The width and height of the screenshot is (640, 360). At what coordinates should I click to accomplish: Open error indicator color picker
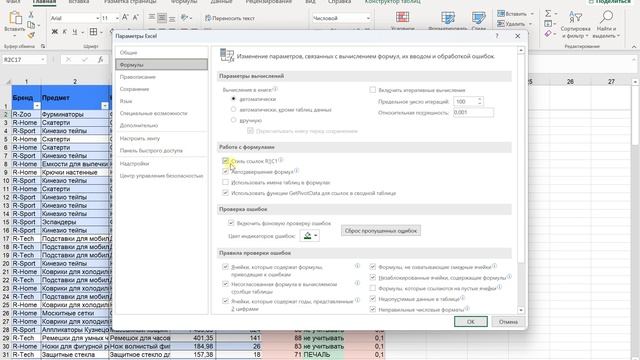310,236
